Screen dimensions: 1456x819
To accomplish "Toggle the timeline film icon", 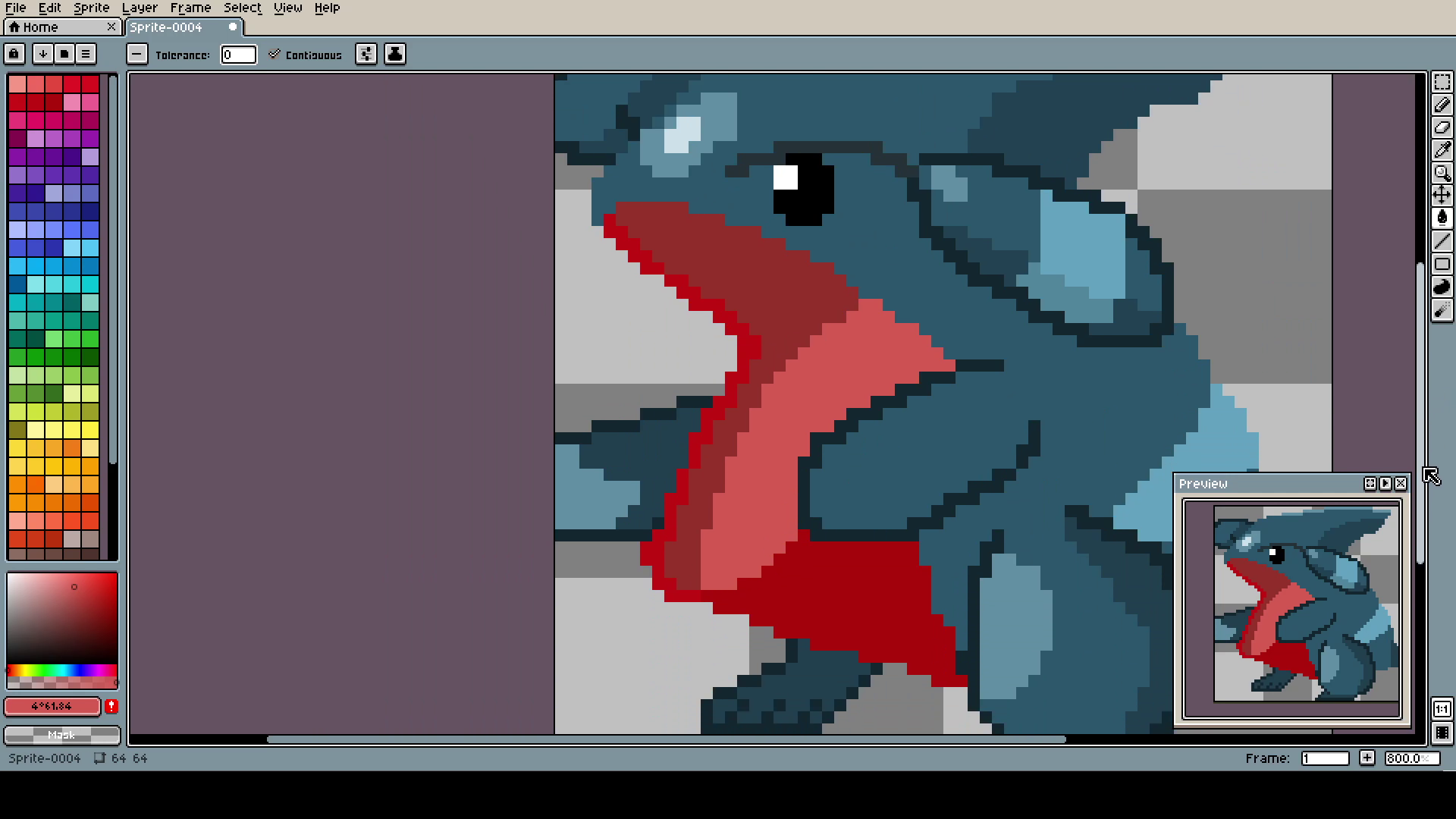I will click(x=1442, y=733).
